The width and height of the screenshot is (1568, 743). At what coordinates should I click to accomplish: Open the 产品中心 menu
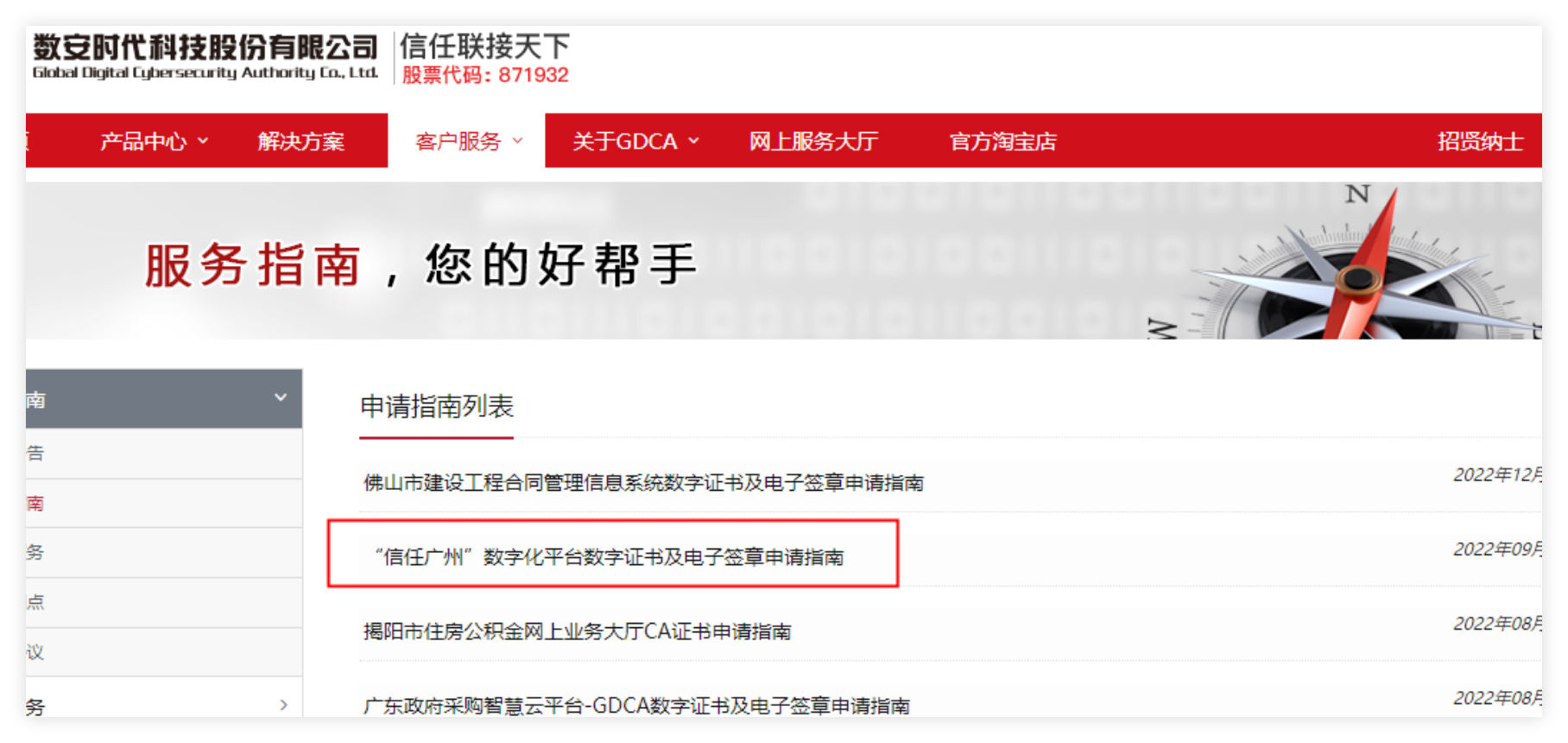point(143,141)
